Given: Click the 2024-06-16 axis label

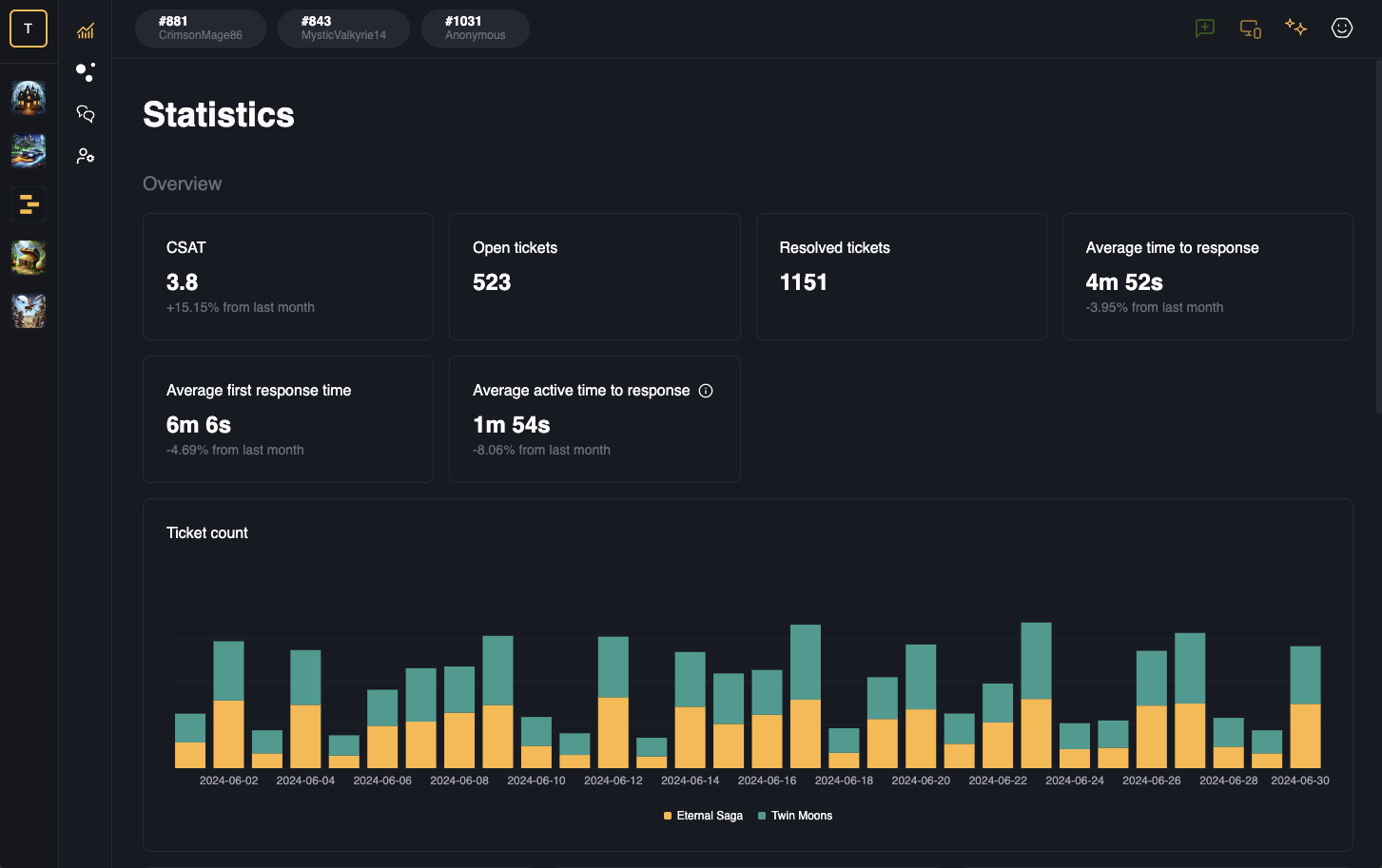Looking at the screenshot, I should pos(768,781).
